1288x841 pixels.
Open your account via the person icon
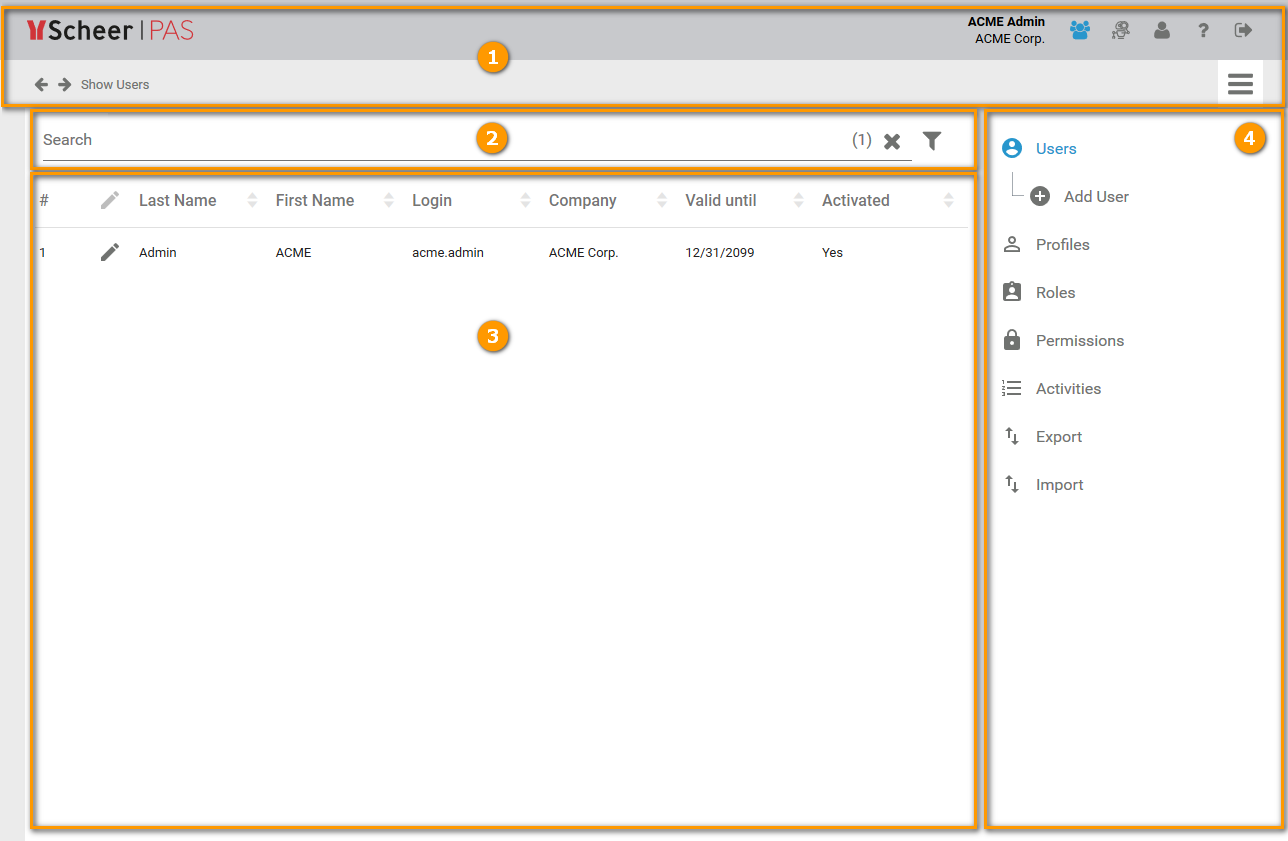point(1162,31)
